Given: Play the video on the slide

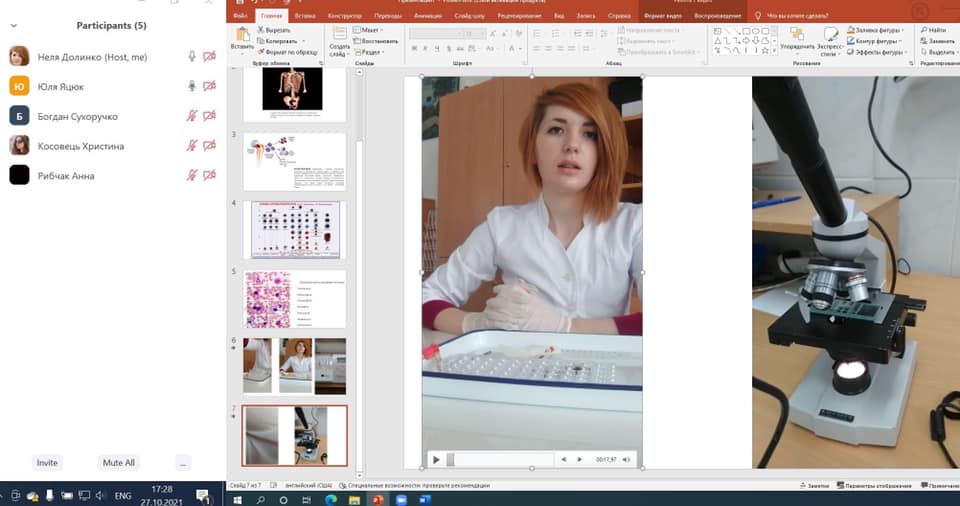Looking at the screenshot, I should 436,460.
